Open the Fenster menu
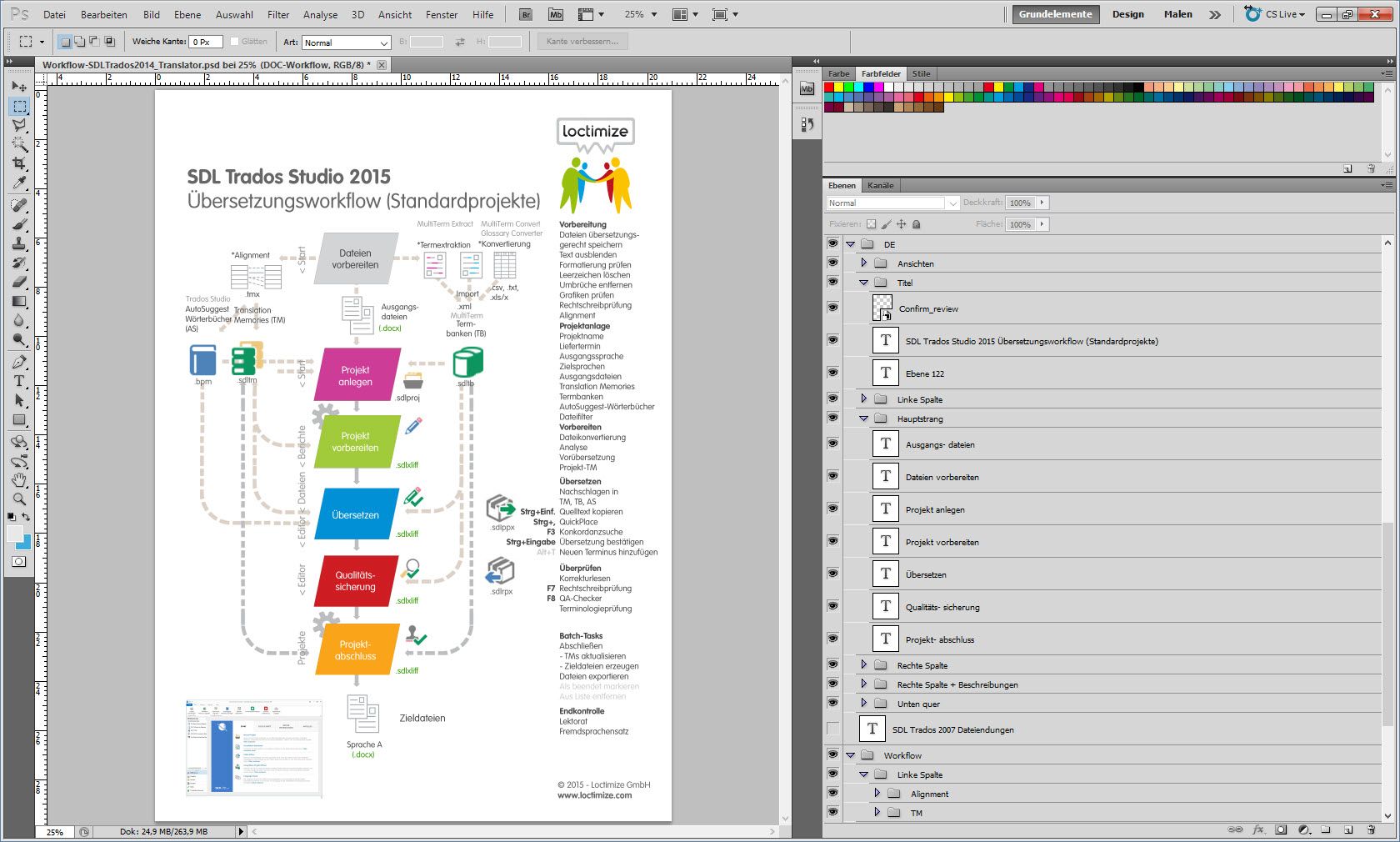 (x=442, y=14)
